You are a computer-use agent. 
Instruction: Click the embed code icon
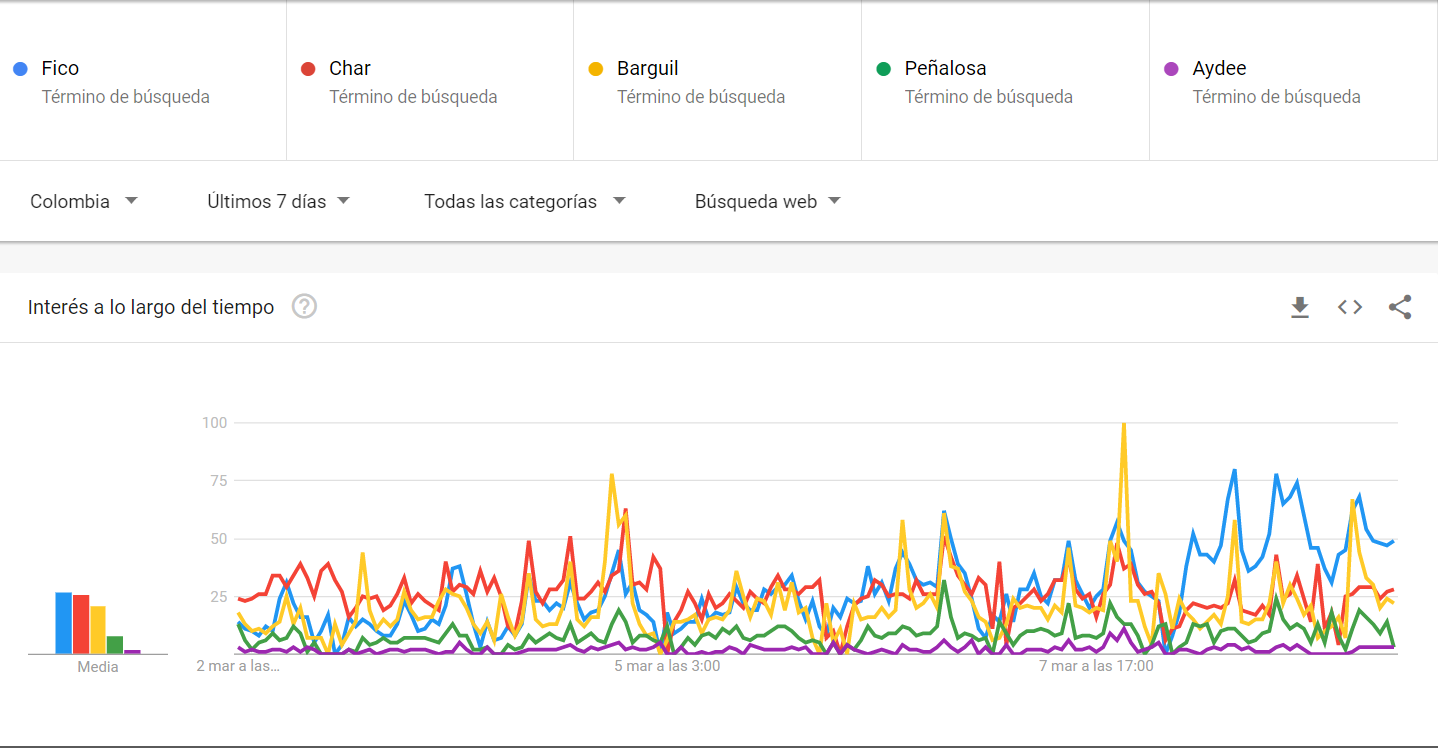pos(1350,307)
